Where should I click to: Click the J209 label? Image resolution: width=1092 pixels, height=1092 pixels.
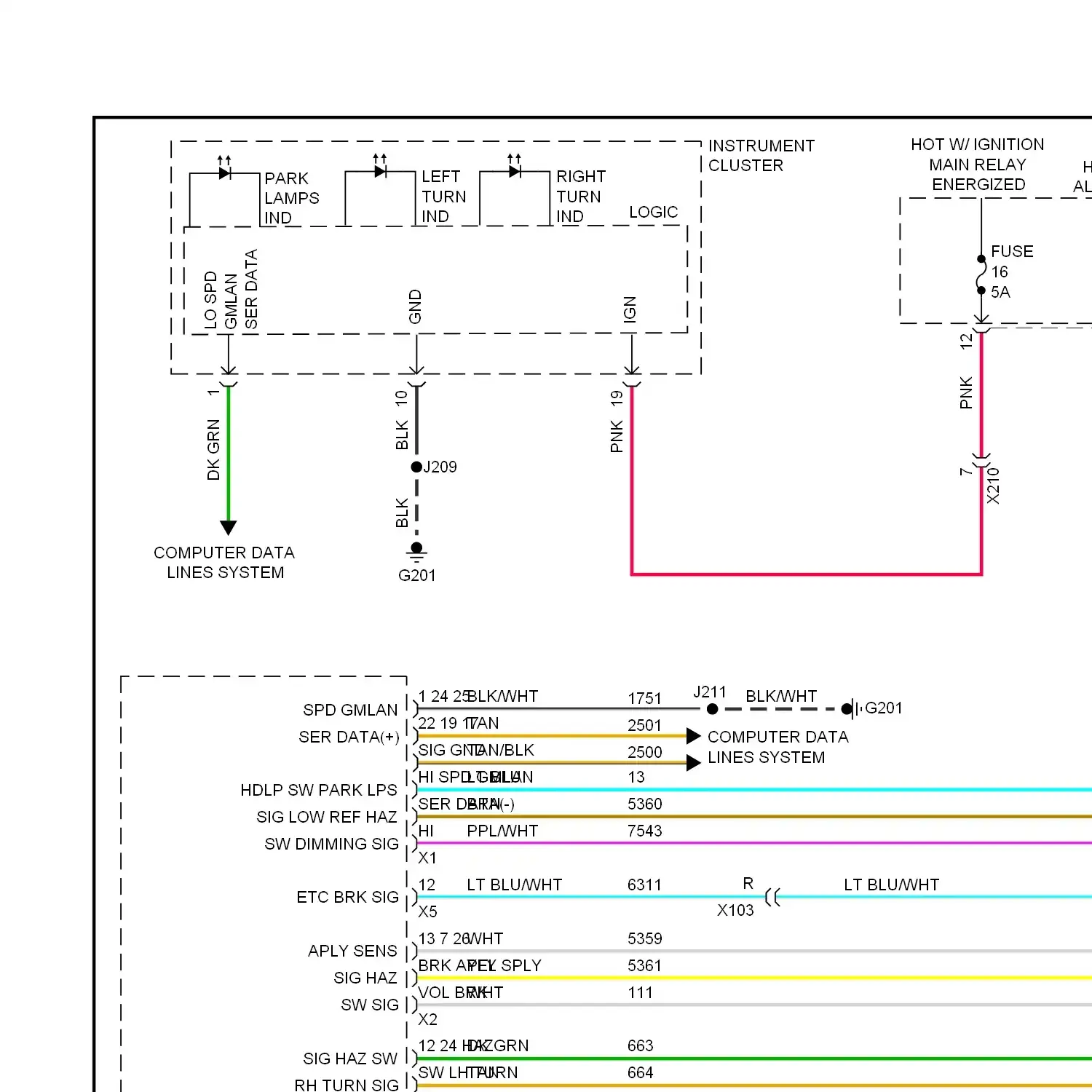[x=440, y=467]
